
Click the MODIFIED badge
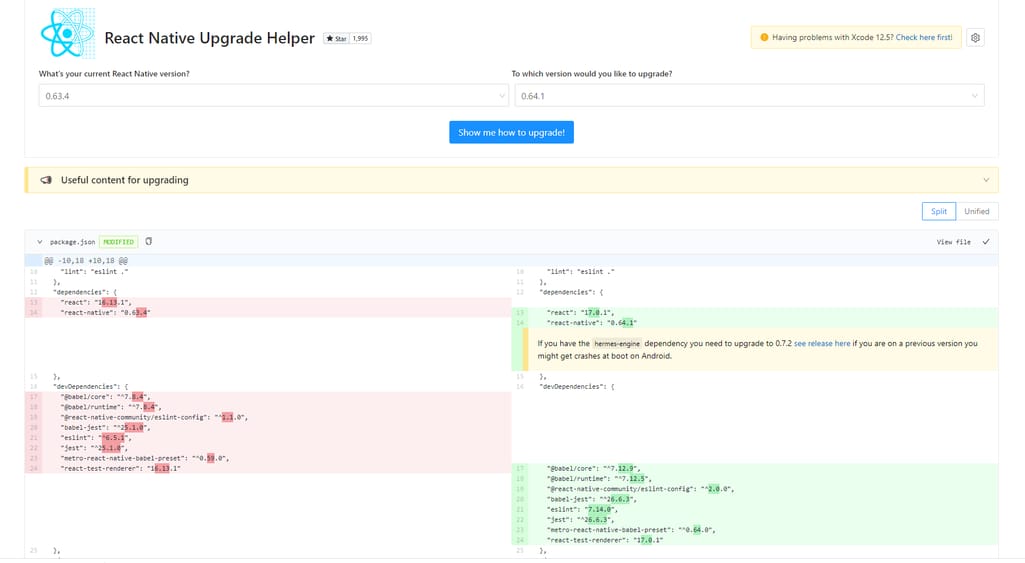pyautogui.click(x=118, y=242)
